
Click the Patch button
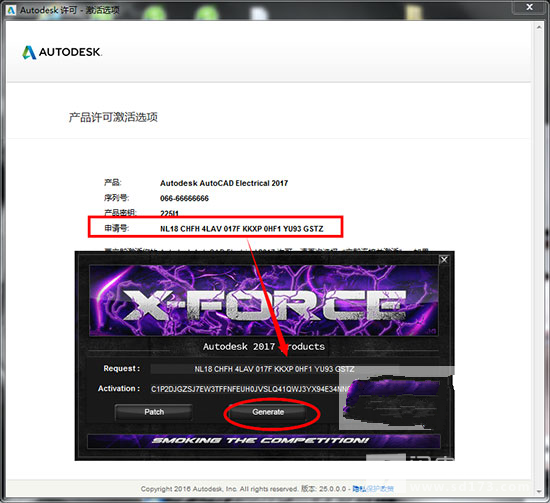[154, 412]
